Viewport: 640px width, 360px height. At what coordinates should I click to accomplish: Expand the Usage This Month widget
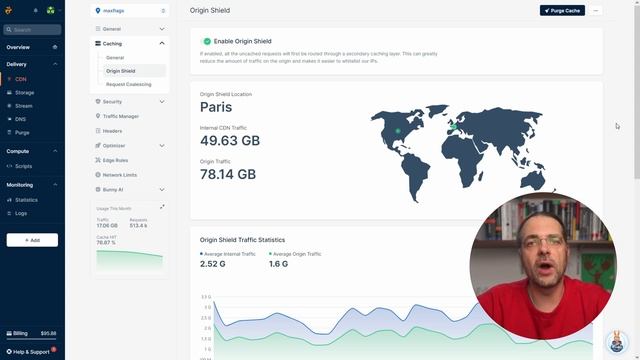coord(162,207)
